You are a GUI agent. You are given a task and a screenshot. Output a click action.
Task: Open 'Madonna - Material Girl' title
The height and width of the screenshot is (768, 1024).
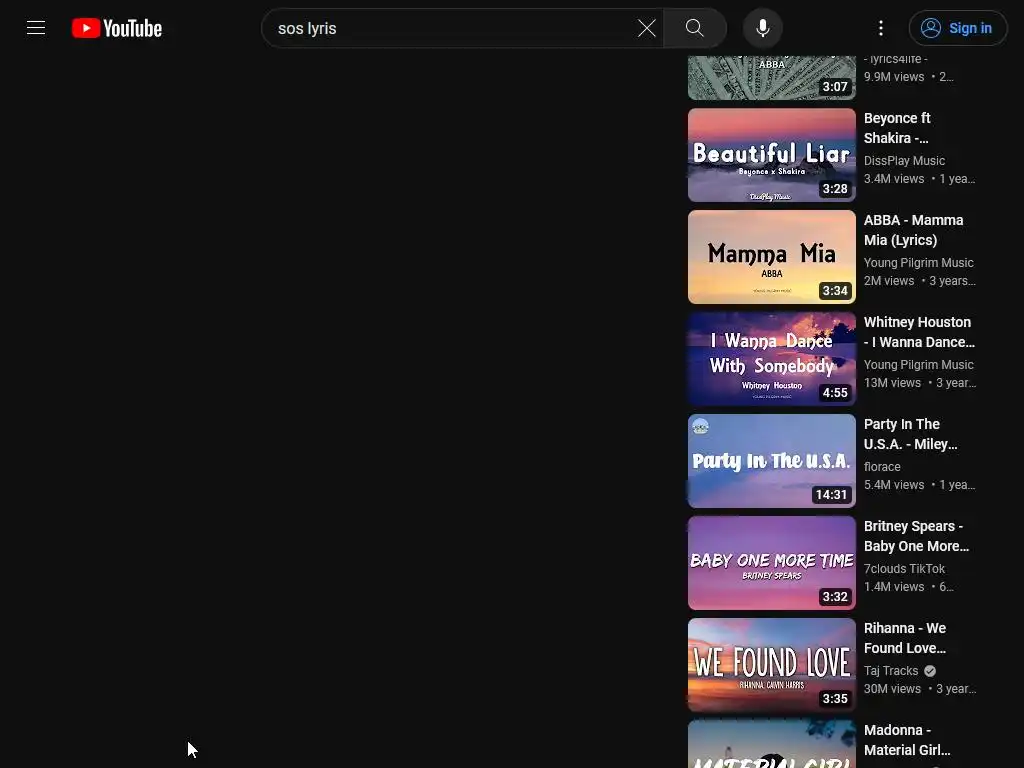pyautogui.click(x=907, y=740)
